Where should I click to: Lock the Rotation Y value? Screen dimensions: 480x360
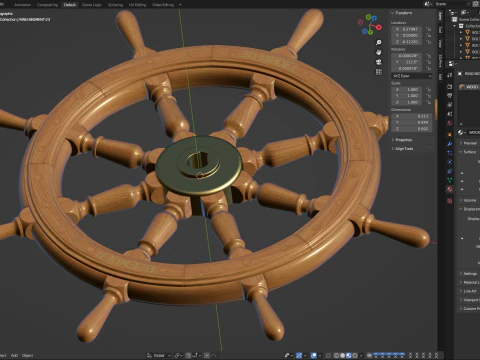coord(428,62)
